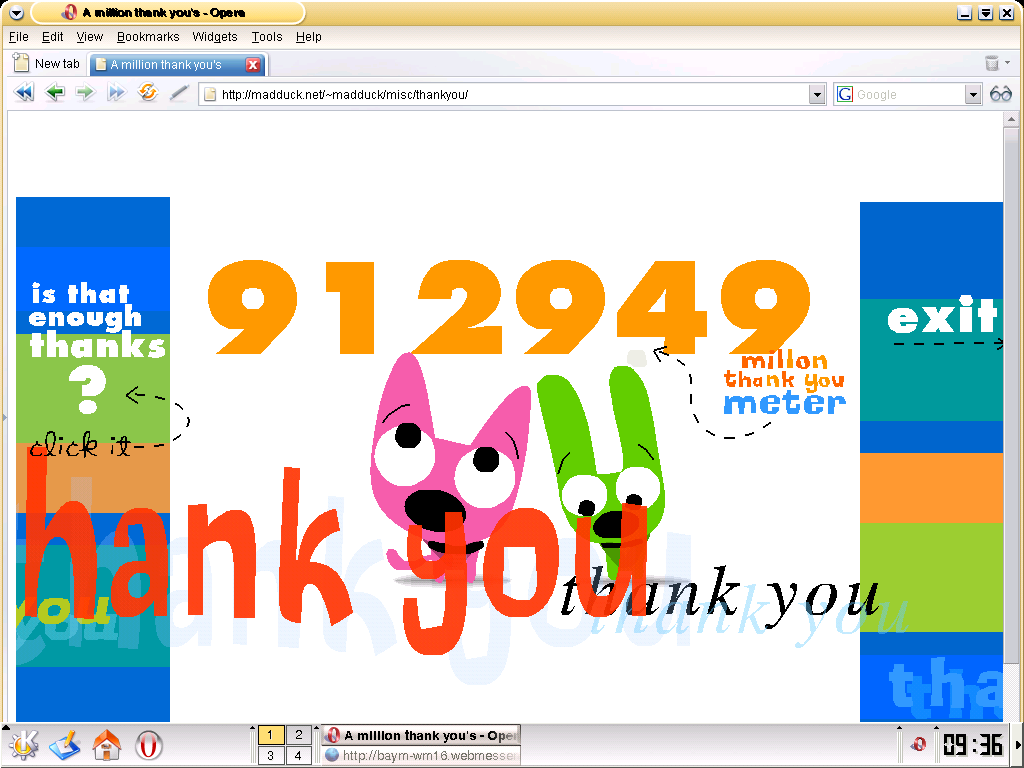Click the 09:36 panel clock

(973, 745)
